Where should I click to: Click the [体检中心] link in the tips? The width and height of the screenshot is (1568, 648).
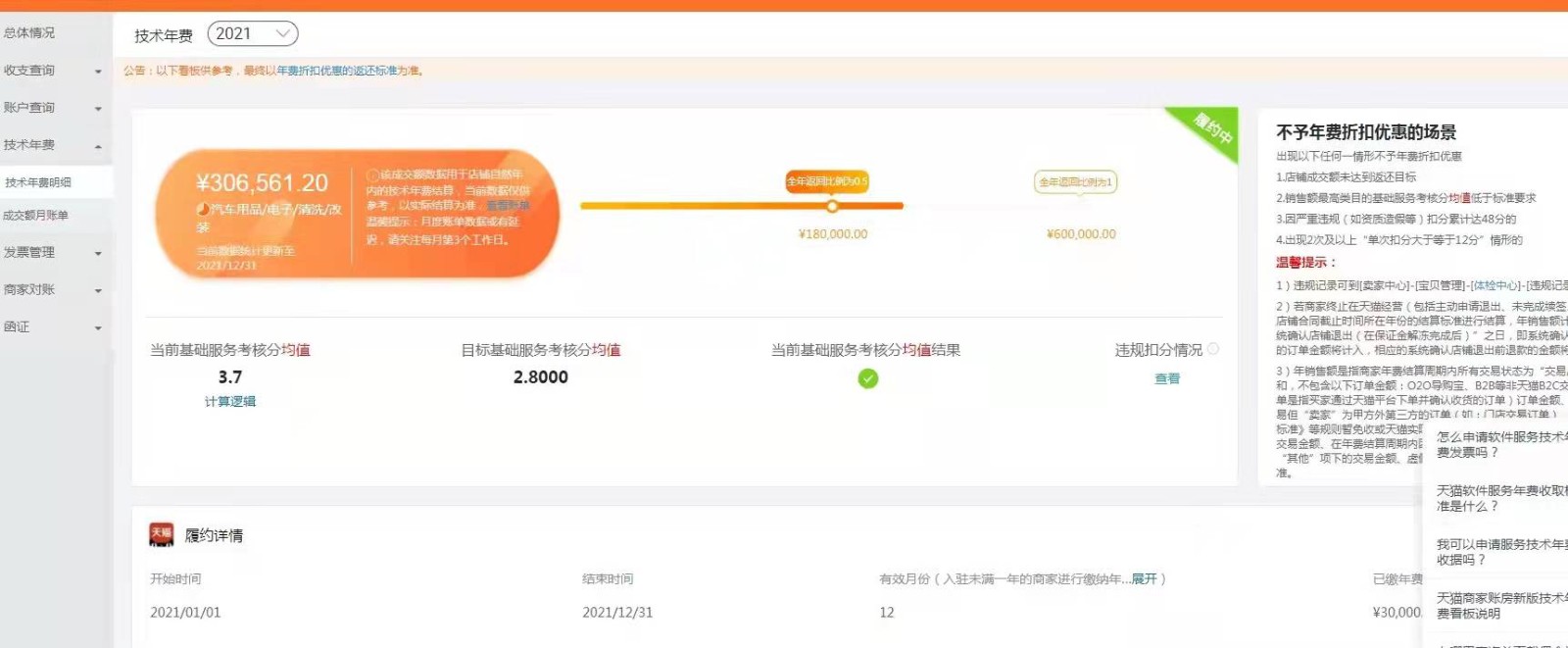click(1495, 285)
